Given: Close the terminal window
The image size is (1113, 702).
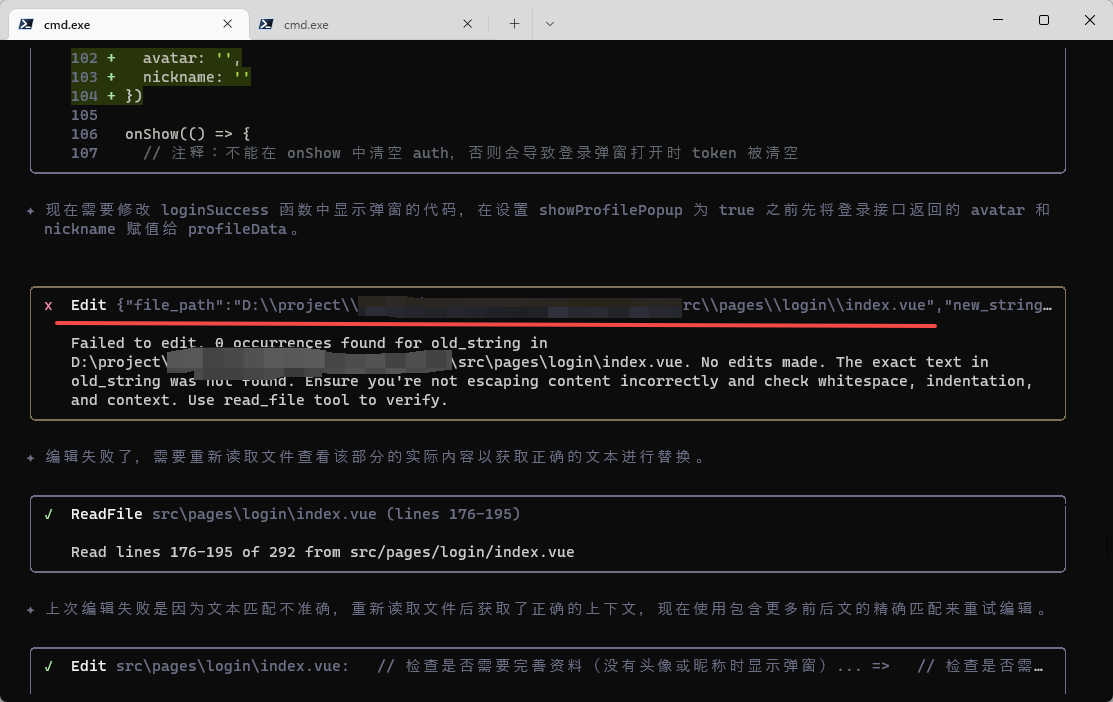Looking at the screenshot, I should click(x=1090, y=20).
